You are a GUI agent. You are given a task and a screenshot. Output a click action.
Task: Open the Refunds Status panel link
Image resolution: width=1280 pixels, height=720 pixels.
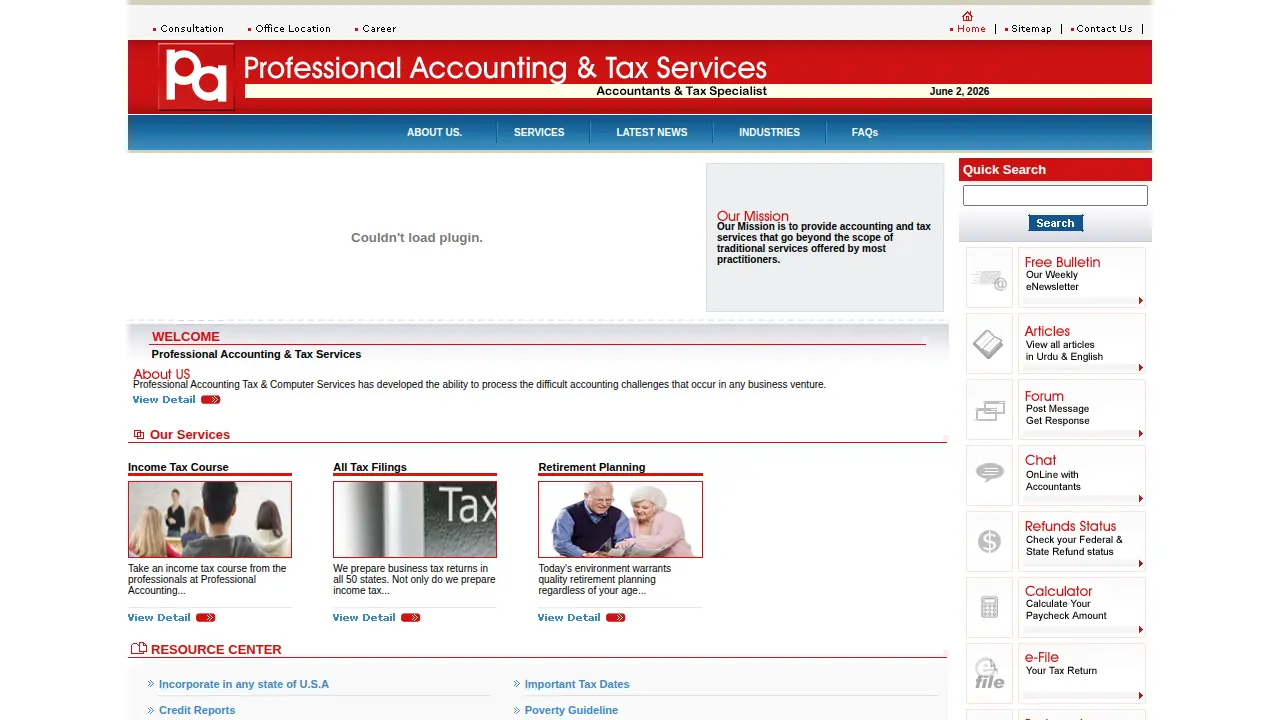[x=1081, y=541]
